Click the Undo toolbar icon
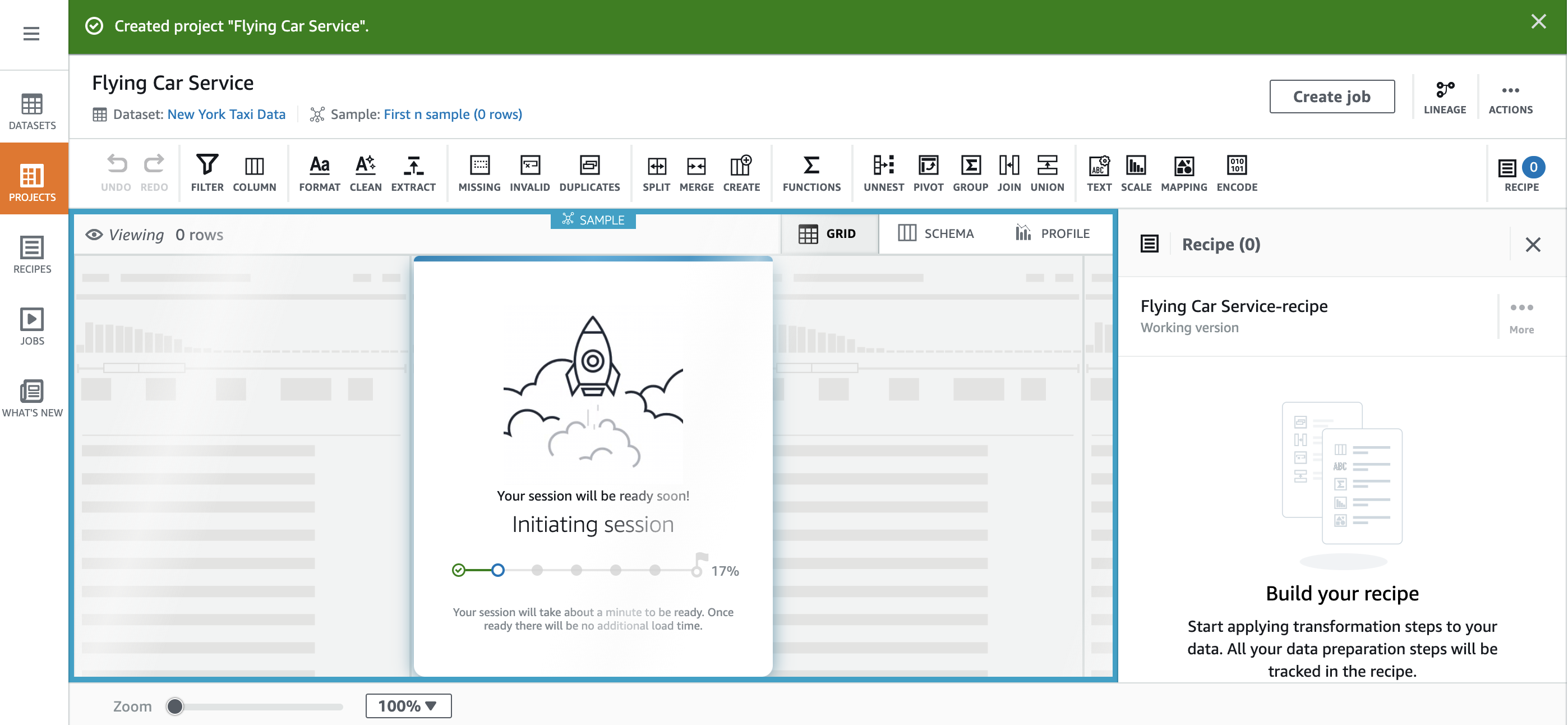Screen dimensions: 1568x725 coord(116,173)
